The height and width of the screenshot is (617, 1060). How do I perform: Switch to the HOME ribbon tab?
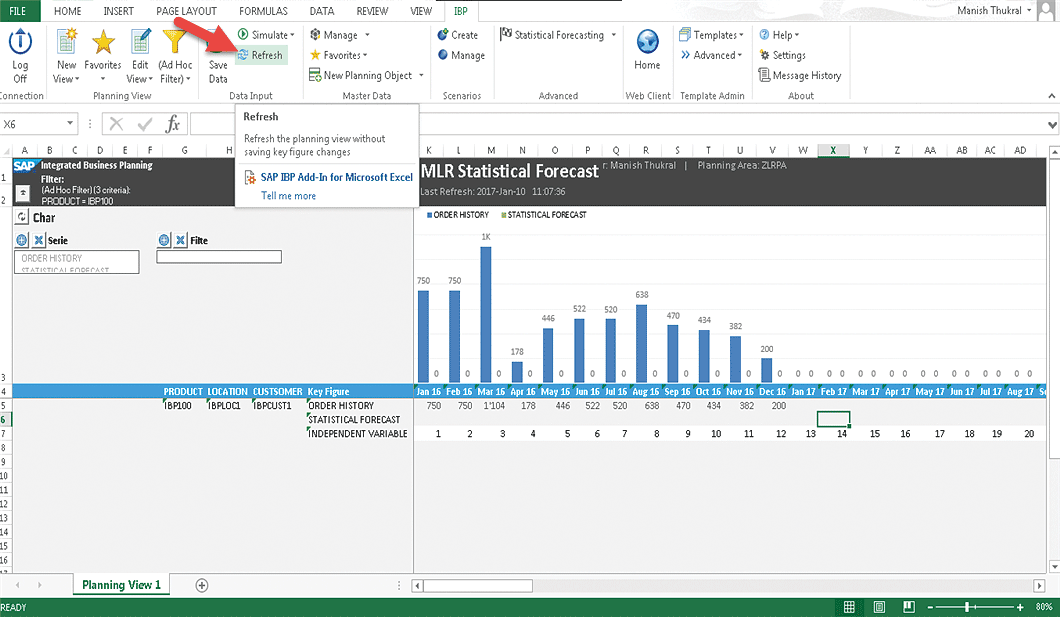pyautogui.click(x=68, y=11)
